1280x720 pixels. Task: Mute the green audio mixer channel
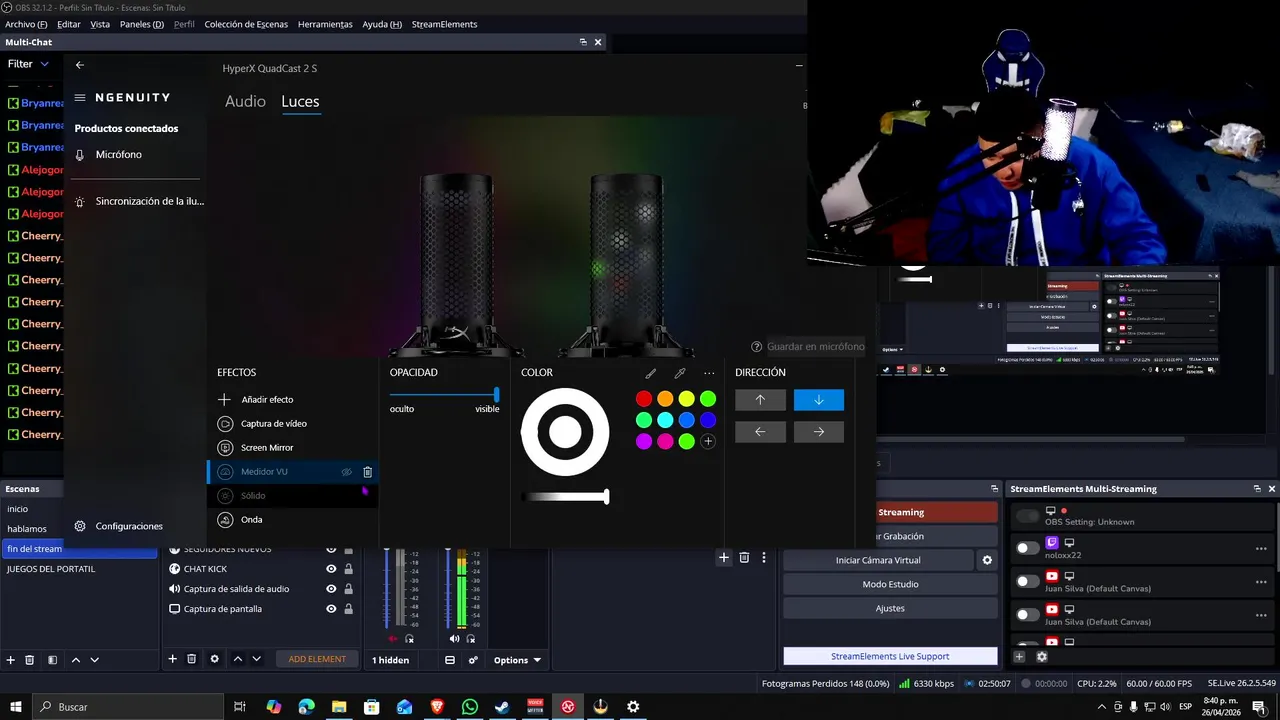click(454, 638)
